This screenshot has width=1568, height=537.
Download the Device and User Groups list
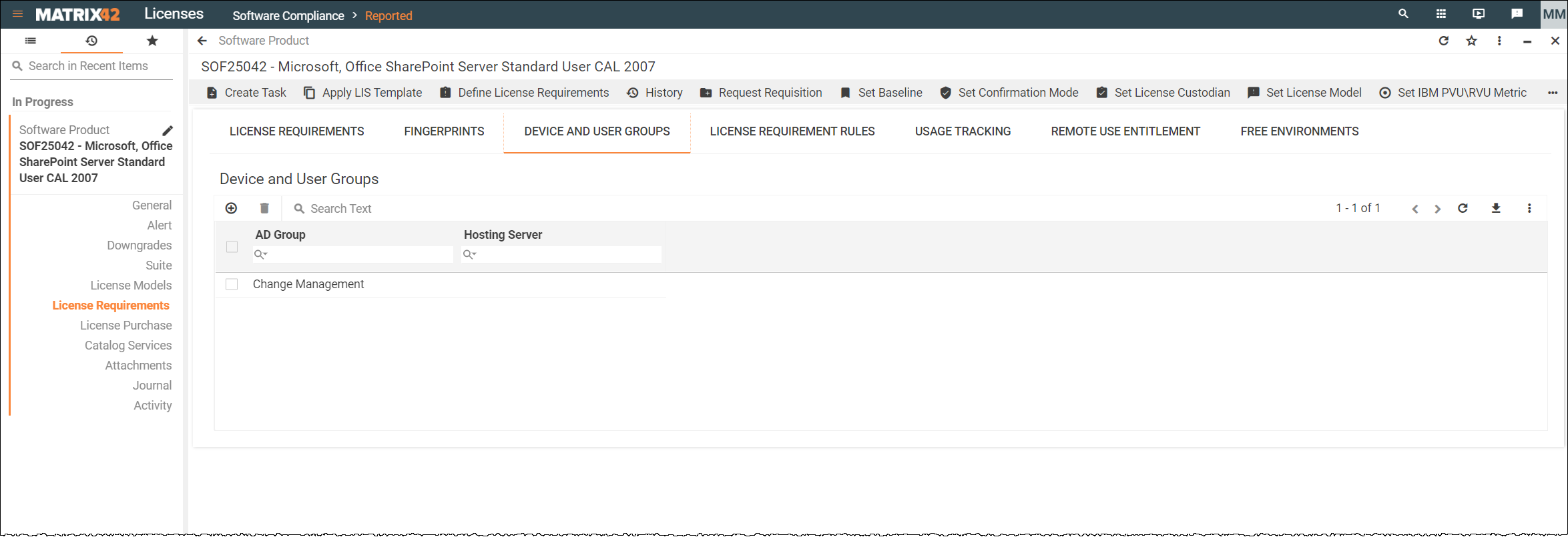pos(1496,208)
